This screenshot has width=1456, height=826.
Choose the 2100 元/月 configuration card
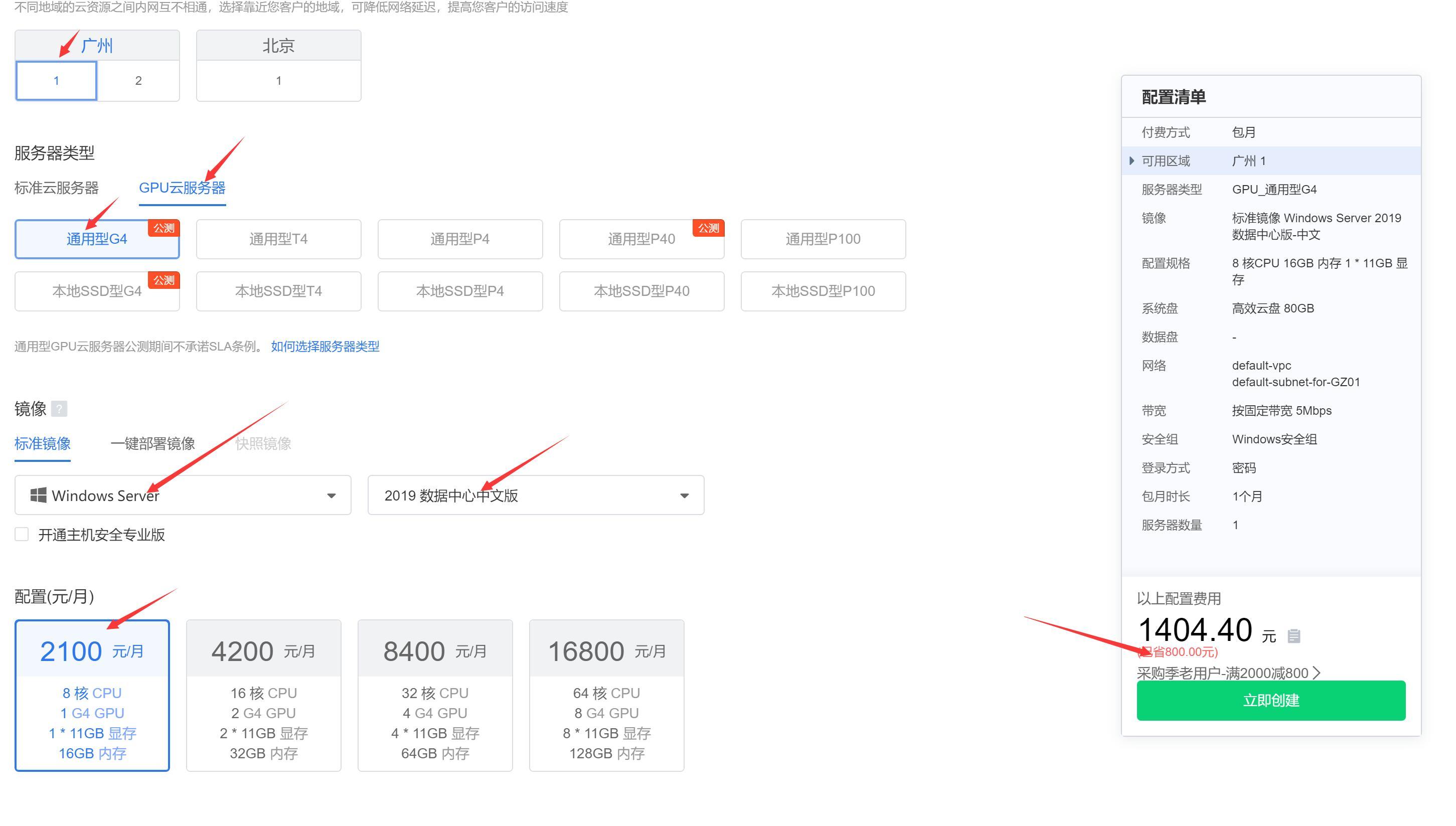[x=92, y=696]
